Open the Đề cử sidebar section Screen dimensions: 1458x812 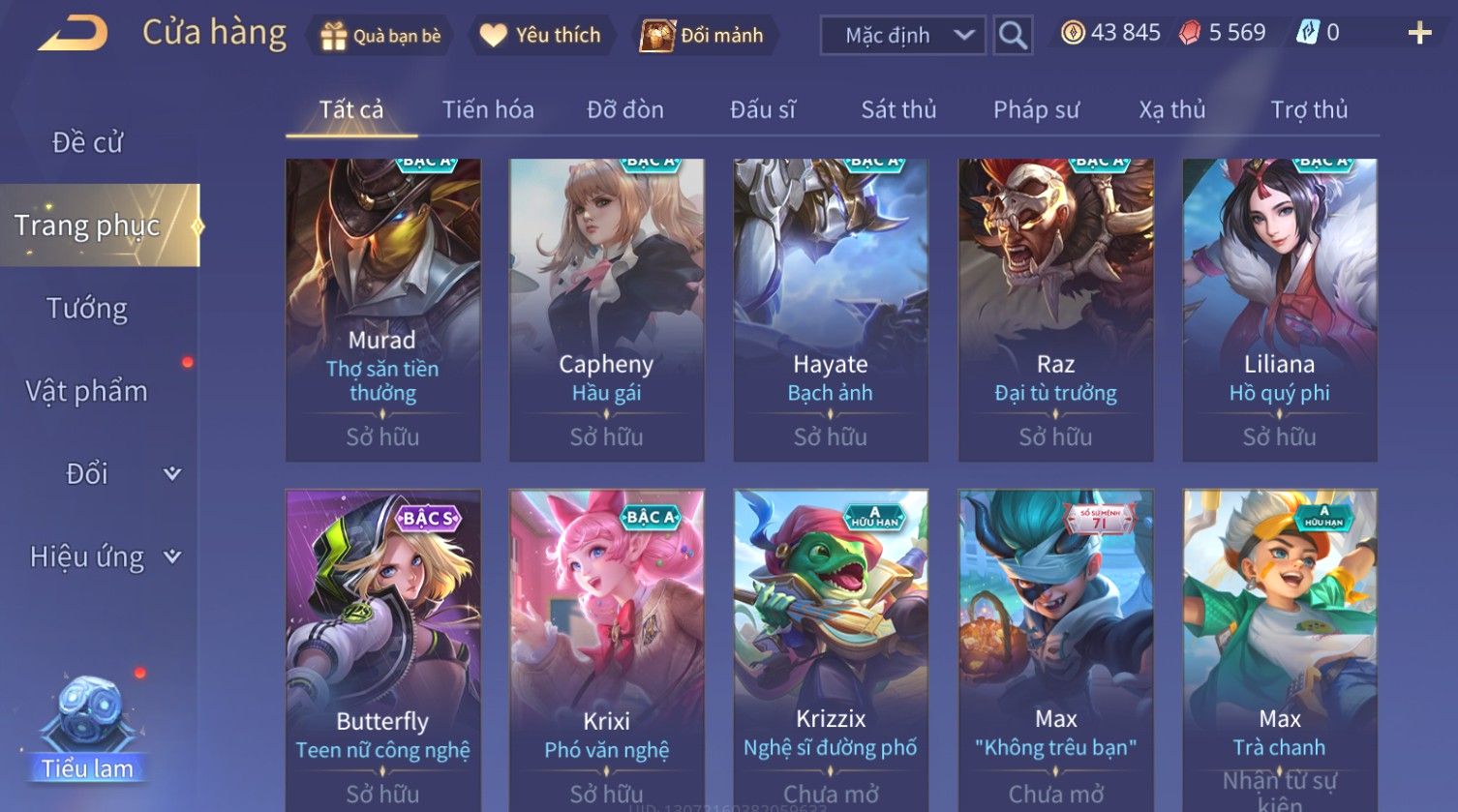pyautogui.click(x=87, y=142)
